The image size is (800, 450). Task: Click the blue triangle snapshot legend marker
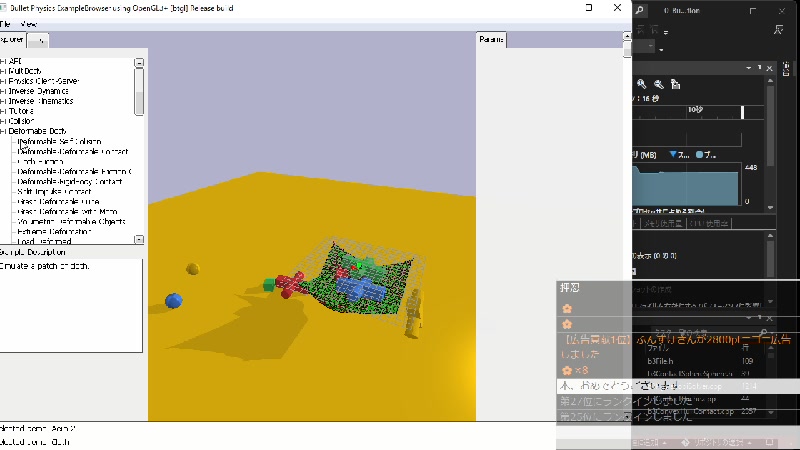coord(673,155)
